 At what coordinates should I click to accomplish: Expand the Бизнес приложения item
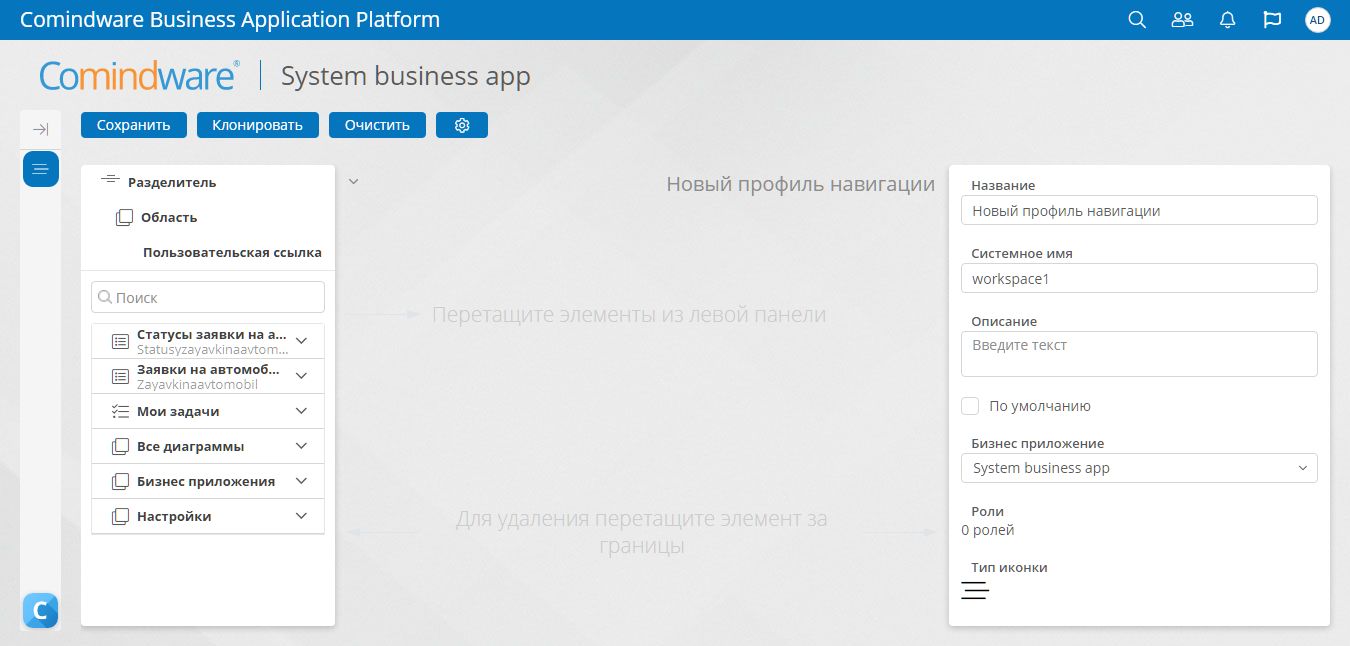tap(302, 481)
